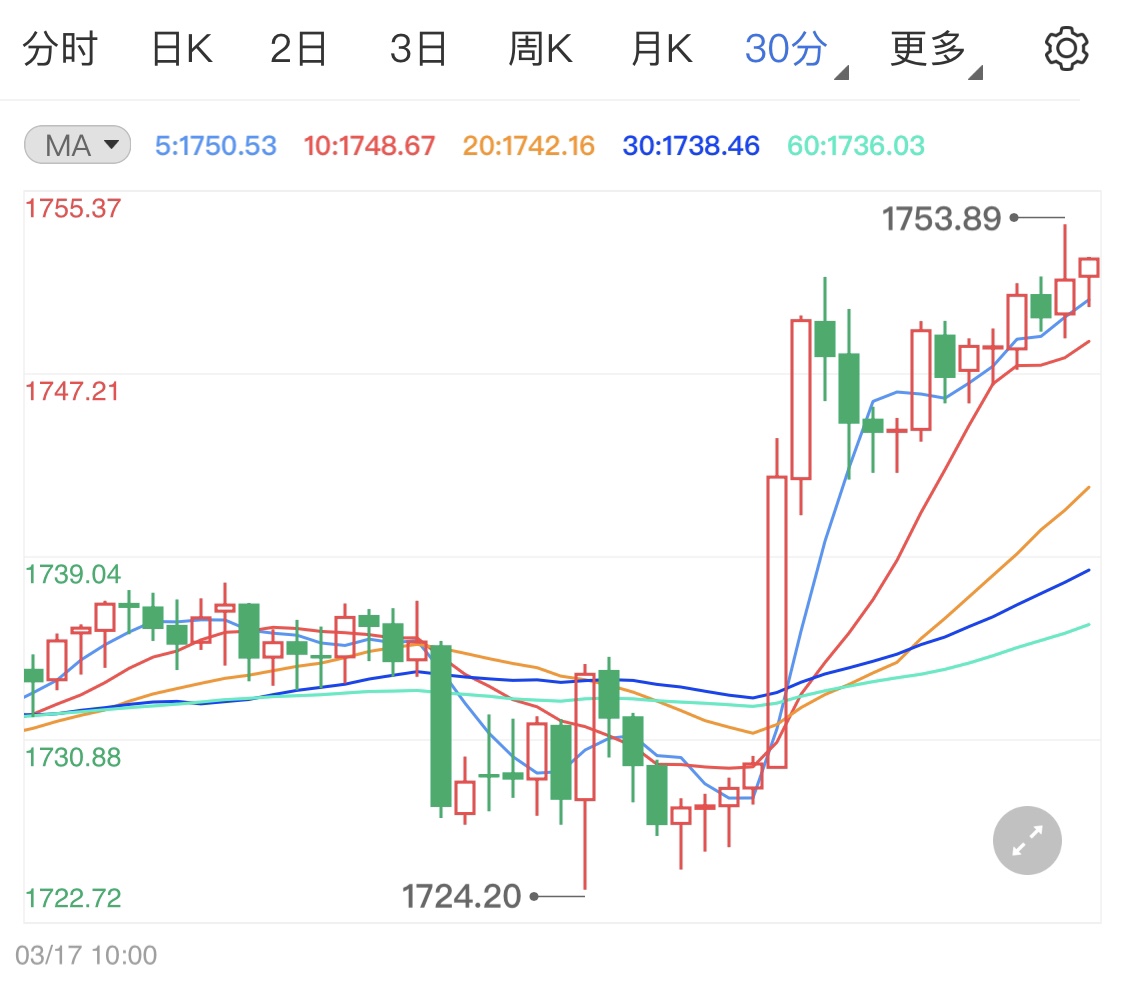Click the axis label 1730.88
Viewport: 1125px width, 988px height.
73,758
